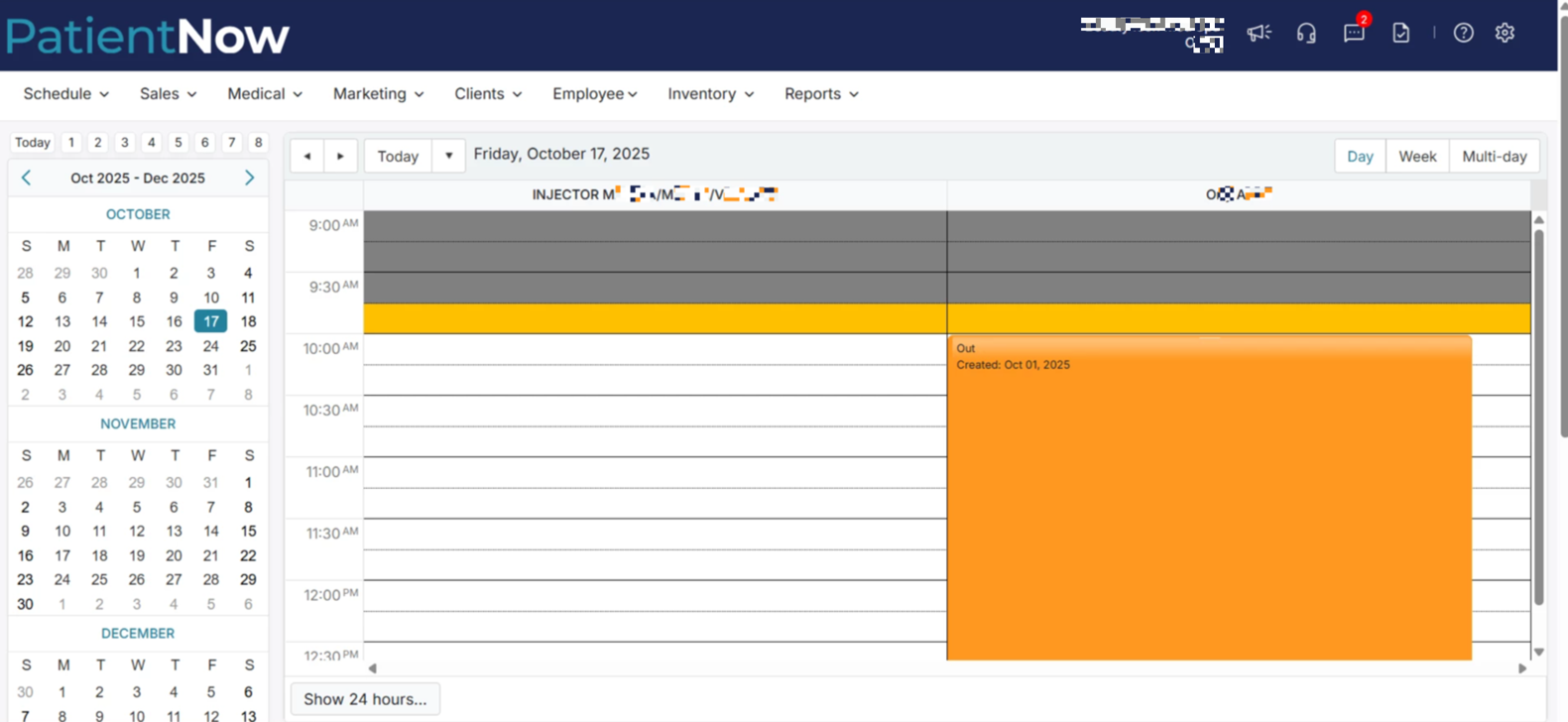The height and width of the screenshot is (722, 1568).
Task: Open the Clients menu
Action: coord(487,93)
